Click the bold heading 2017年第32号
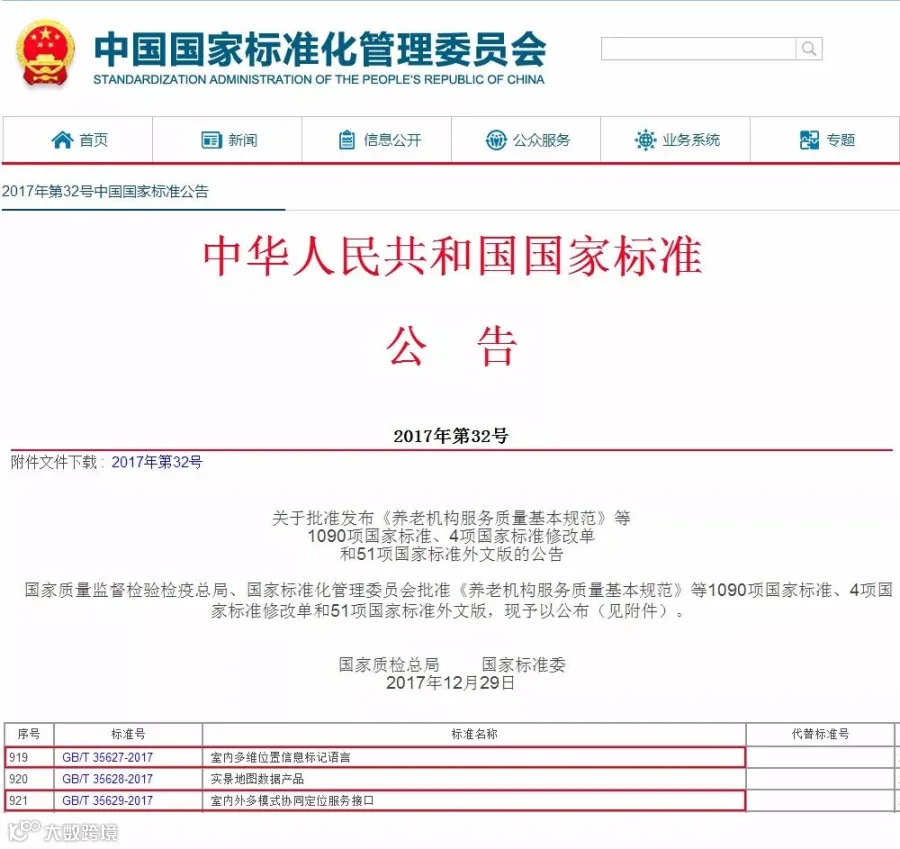The width and height of the screenshot is (900, 849). (451, 436)
